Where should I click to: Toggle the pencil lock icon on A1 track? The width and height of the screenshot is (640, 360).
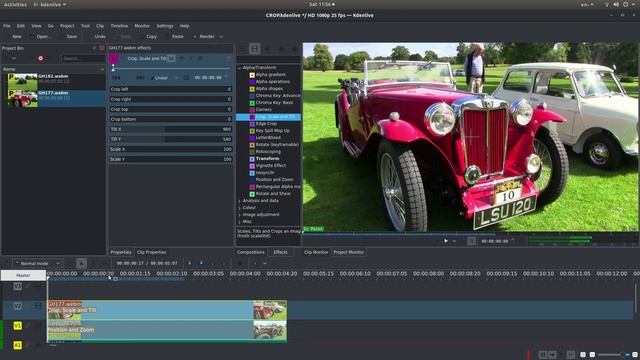click(28, 345)
